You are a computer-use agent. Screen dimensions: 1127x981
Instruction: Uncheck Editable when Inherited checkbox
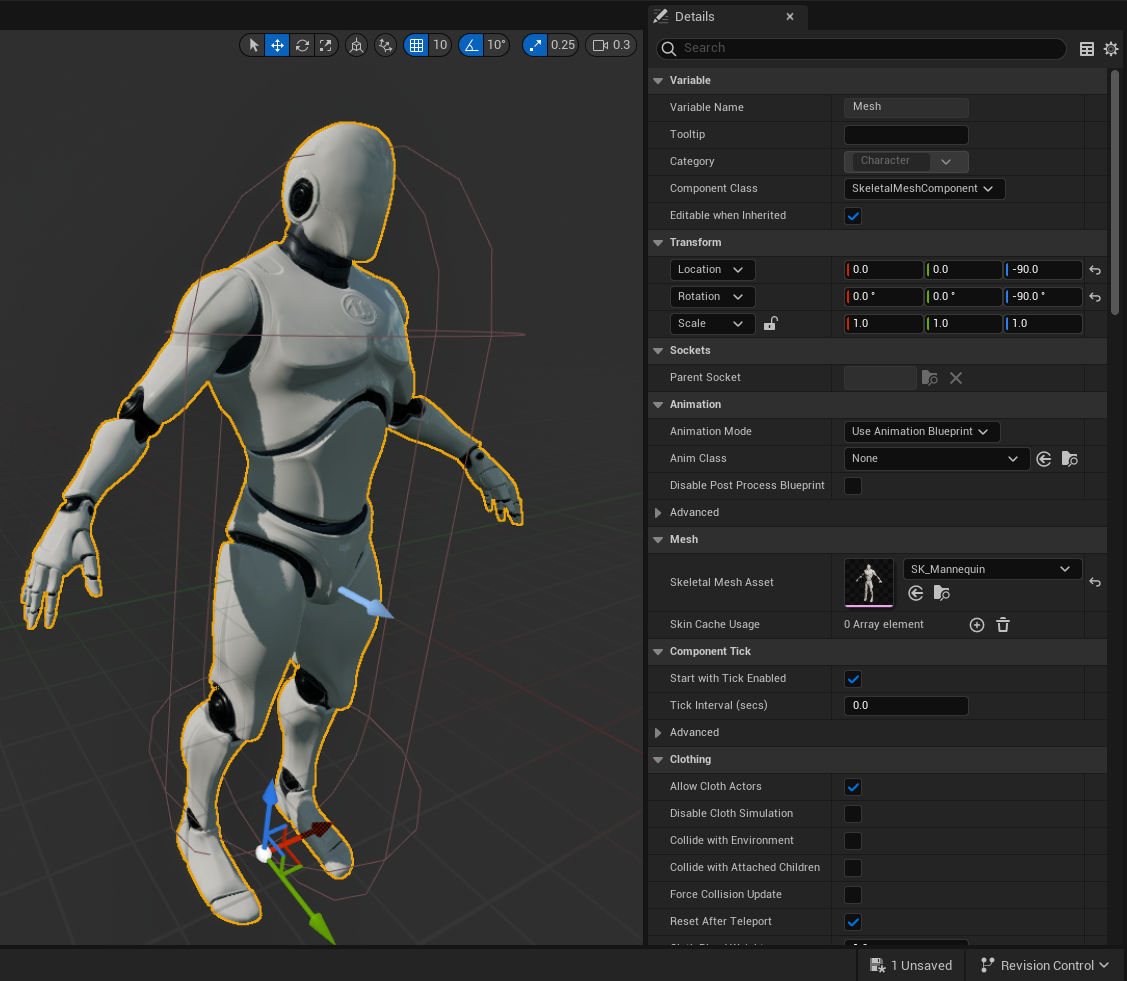pos(853,216)
